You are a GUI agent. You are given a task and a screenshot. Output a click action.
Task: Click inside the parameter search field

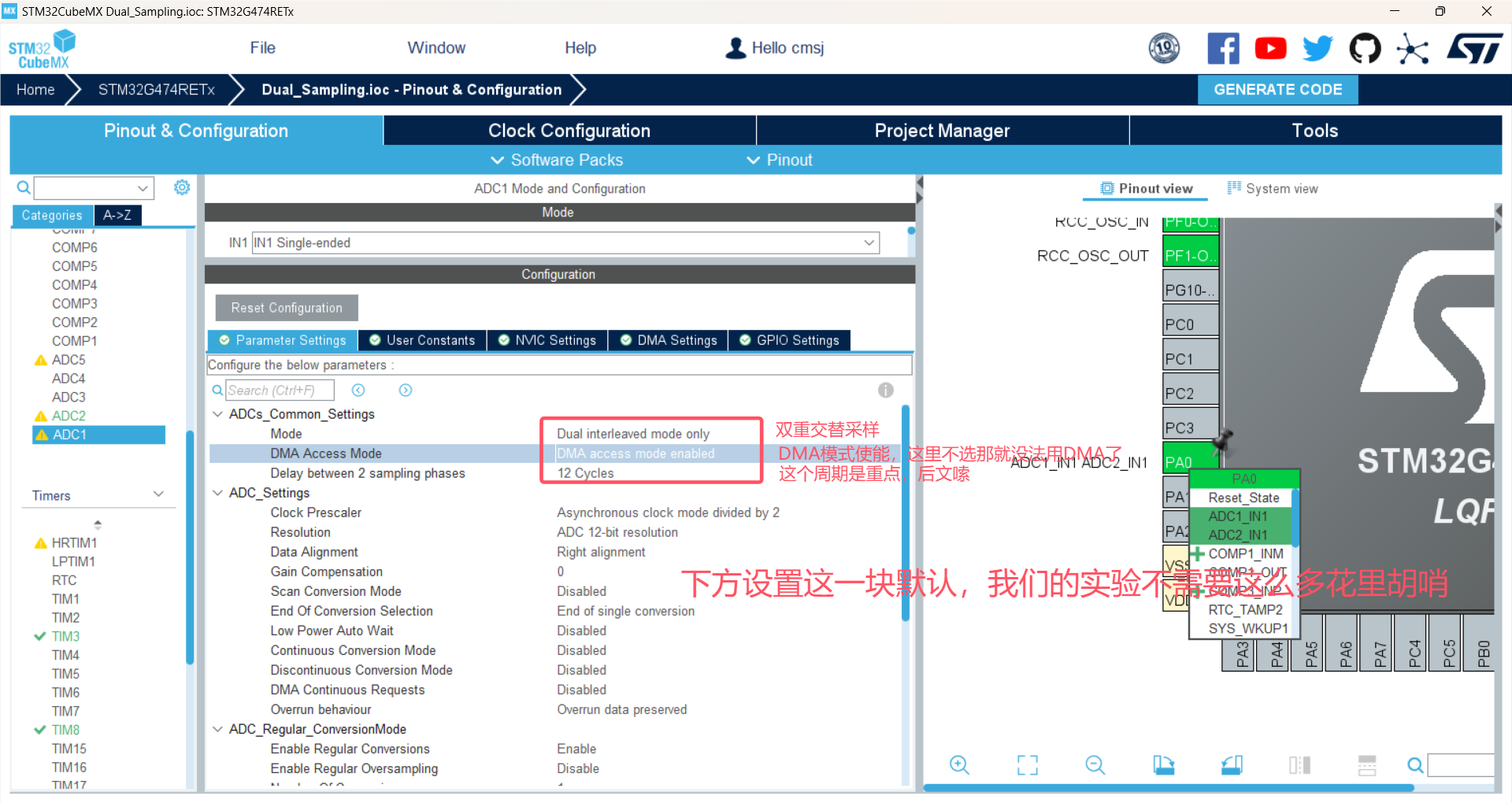pos(280,390)
